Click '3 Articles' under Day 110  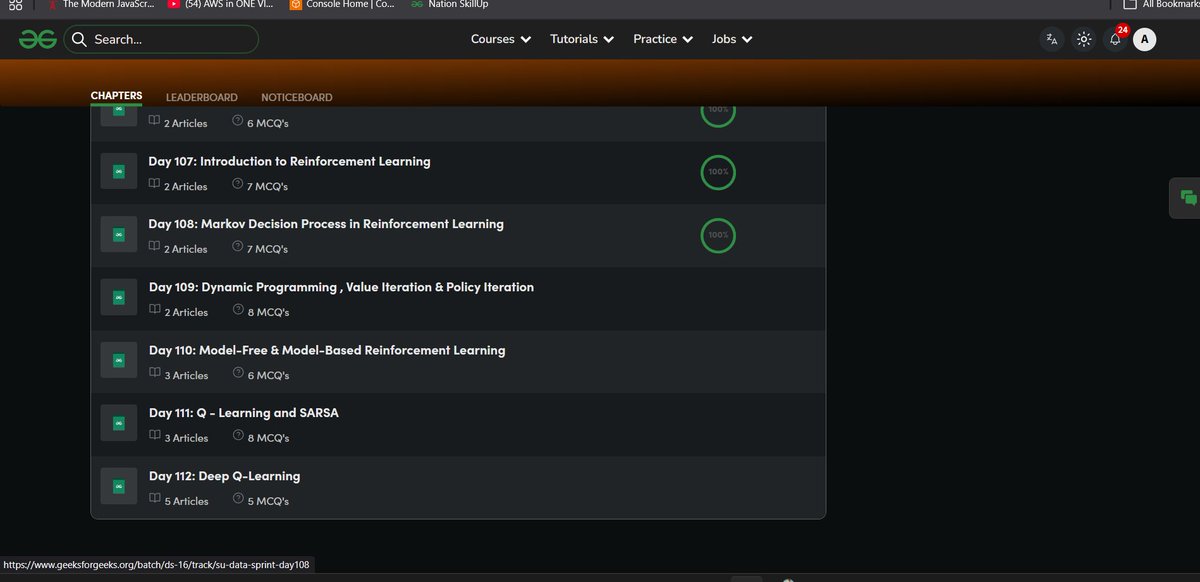(x=186, y=375)
